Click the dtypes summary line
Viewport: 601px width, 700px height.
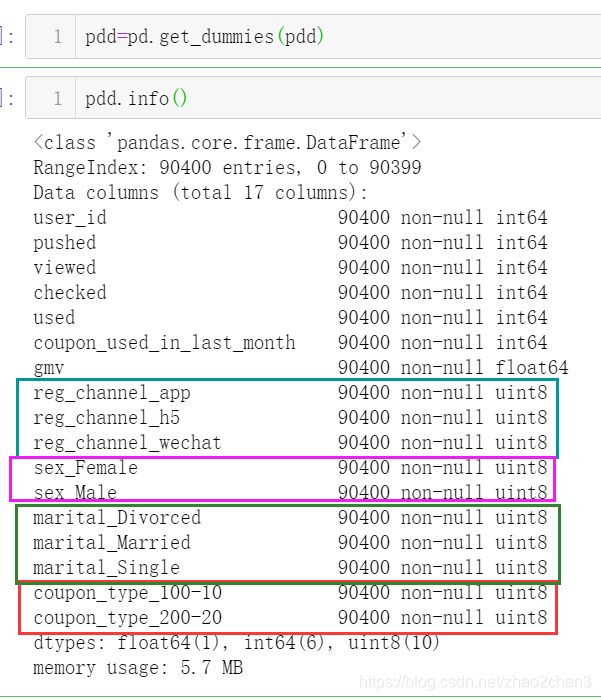pos(237,643)
